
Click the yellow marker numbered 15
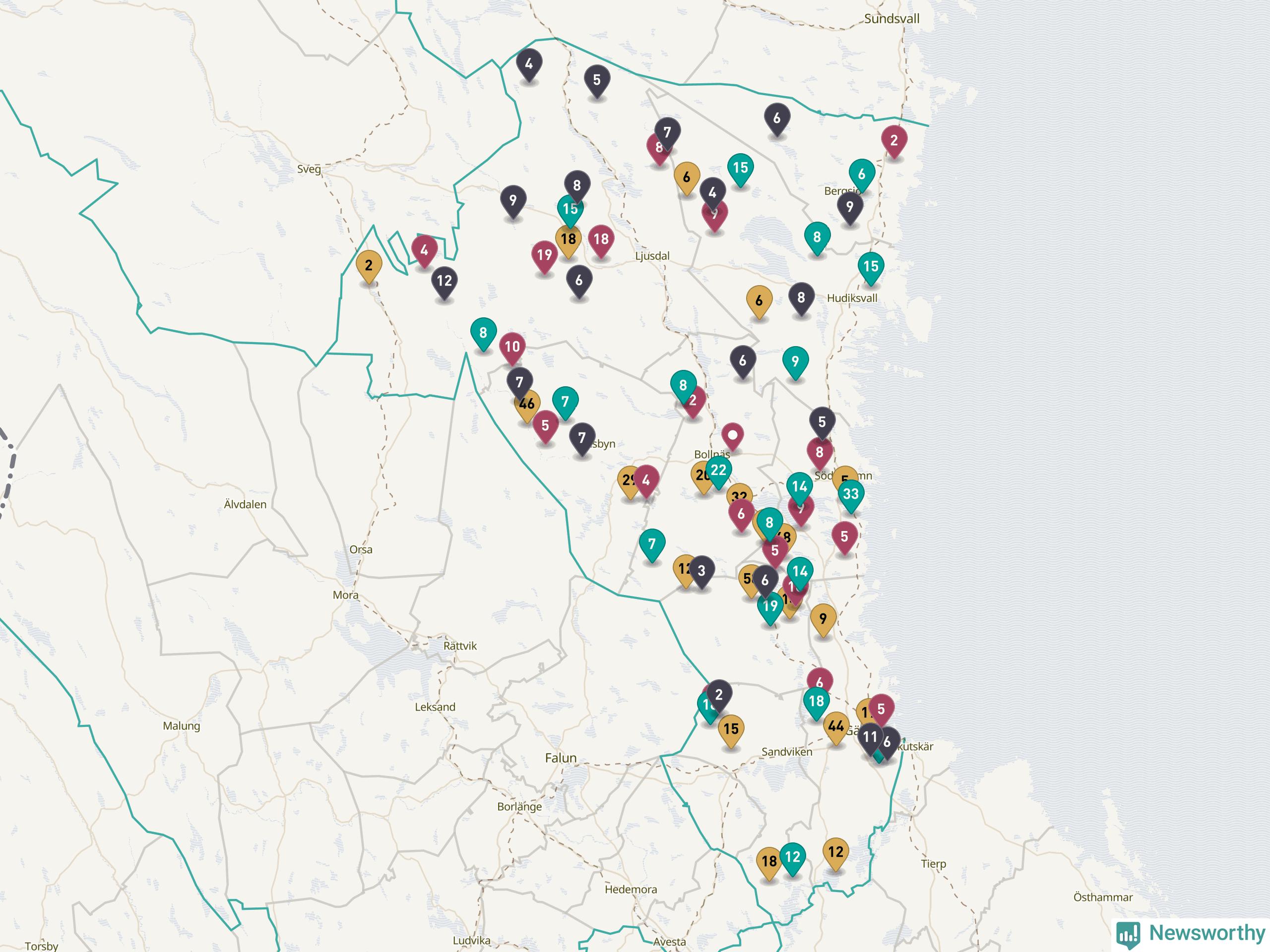[x=731, y=729]
